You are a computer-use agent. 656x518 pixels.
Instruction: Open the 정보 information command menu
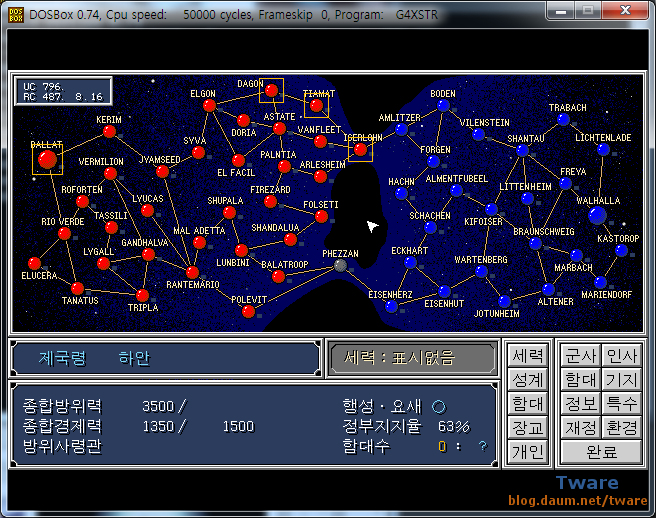point(581,404)
